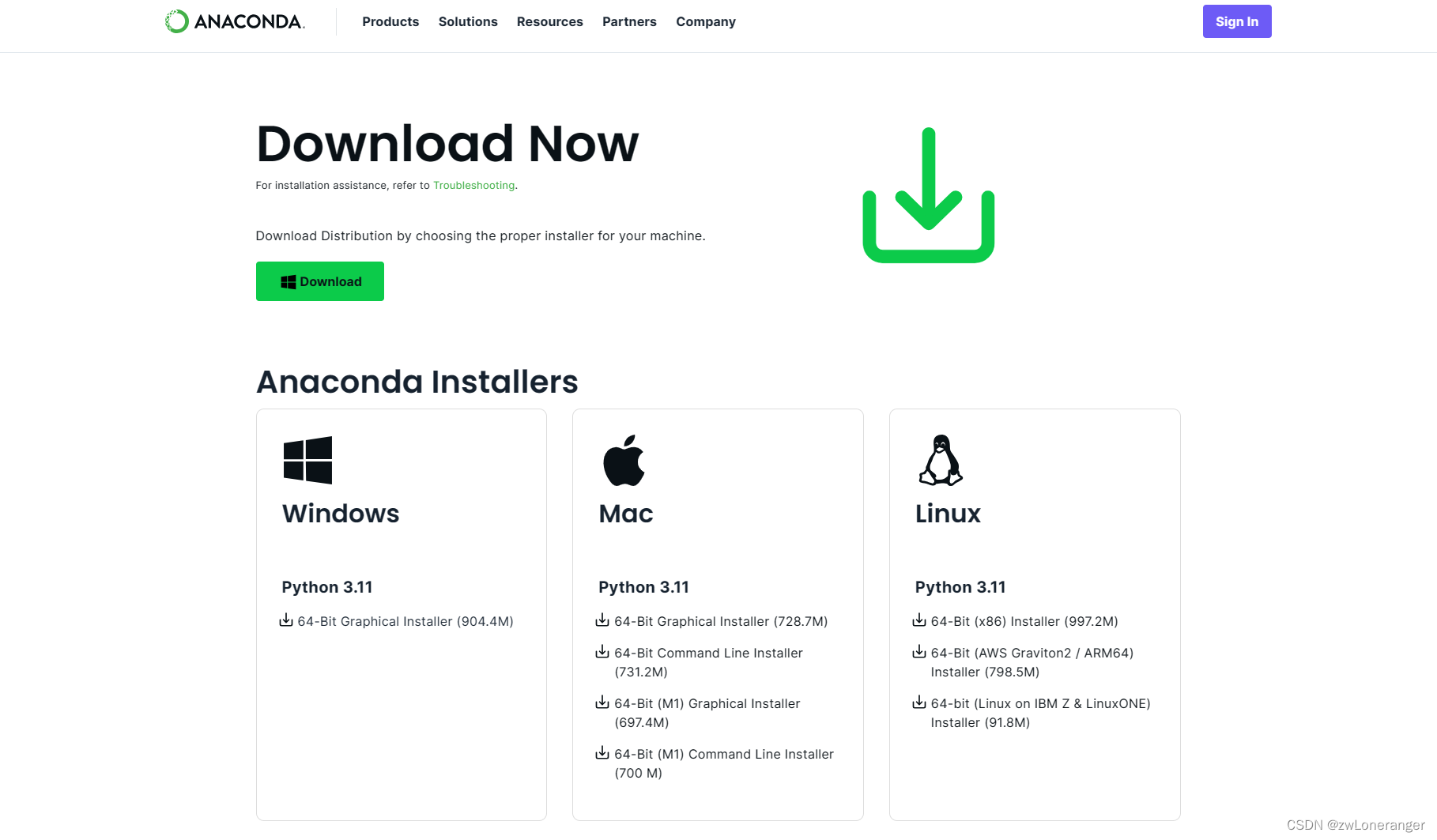Download Mac 64-Bit Command Line Installer (731.2M)
Image resolution: width=1437 pixels, height=840 pixels.
[708, 662]
